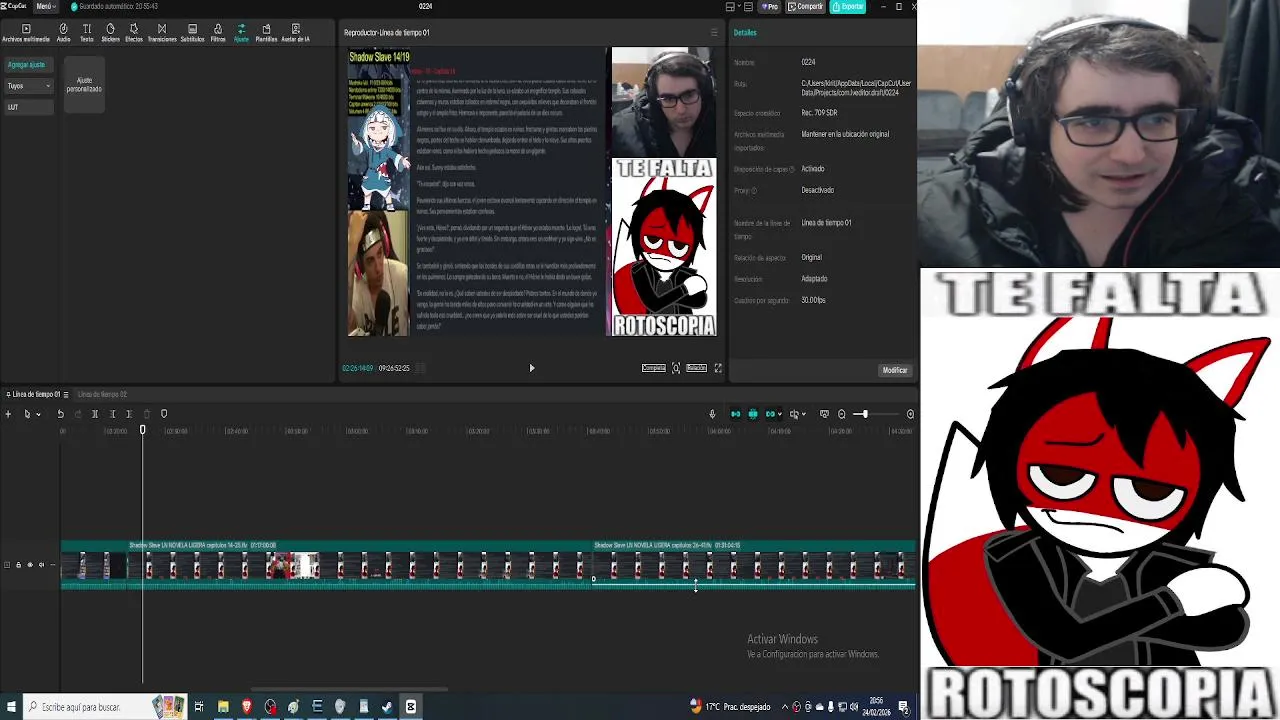Open the Avatar de IA panel
1280x720 pixels.
tap(295, 33)
